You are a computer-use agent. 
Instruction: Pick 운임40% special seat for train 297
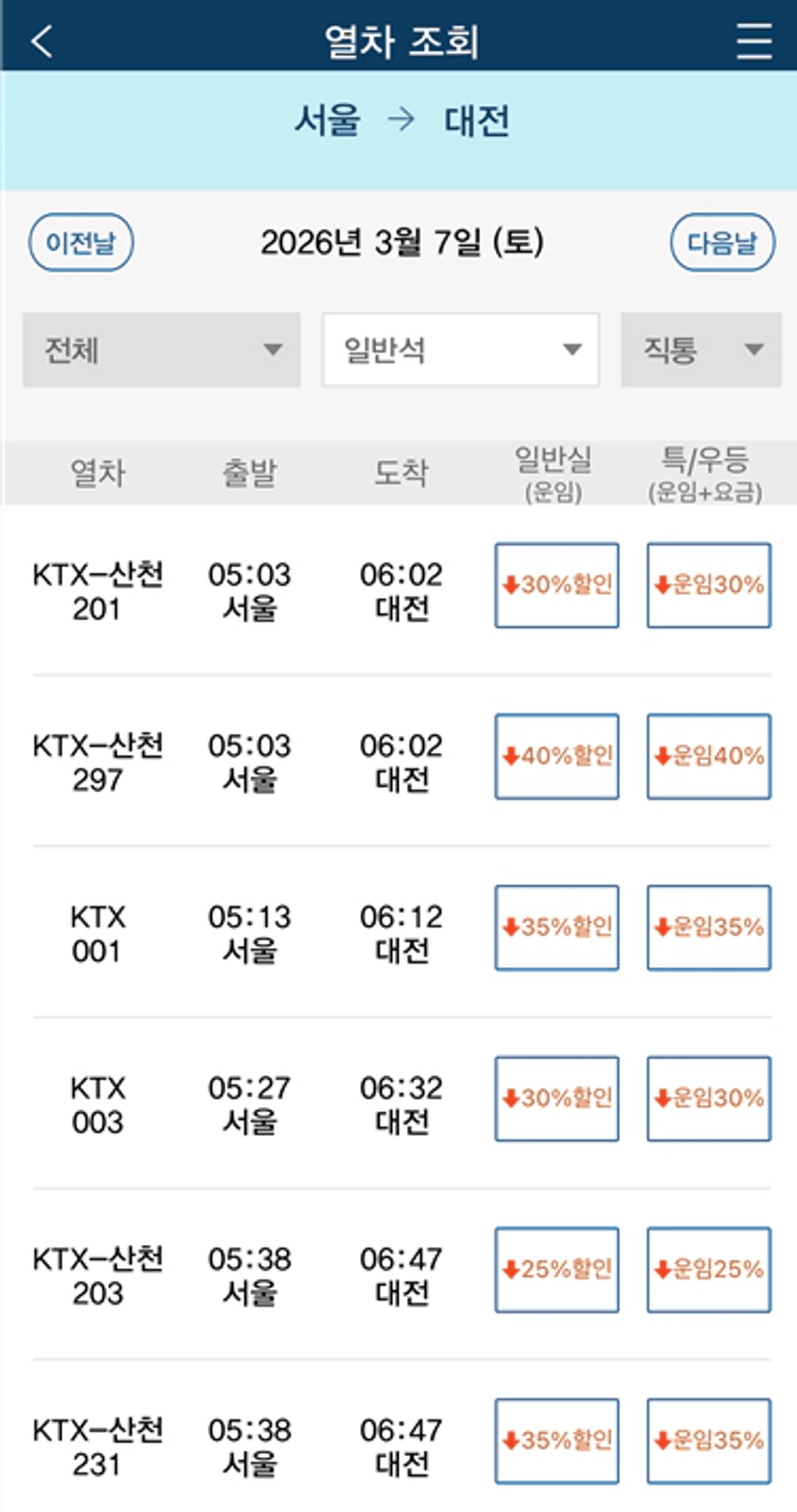708,756
